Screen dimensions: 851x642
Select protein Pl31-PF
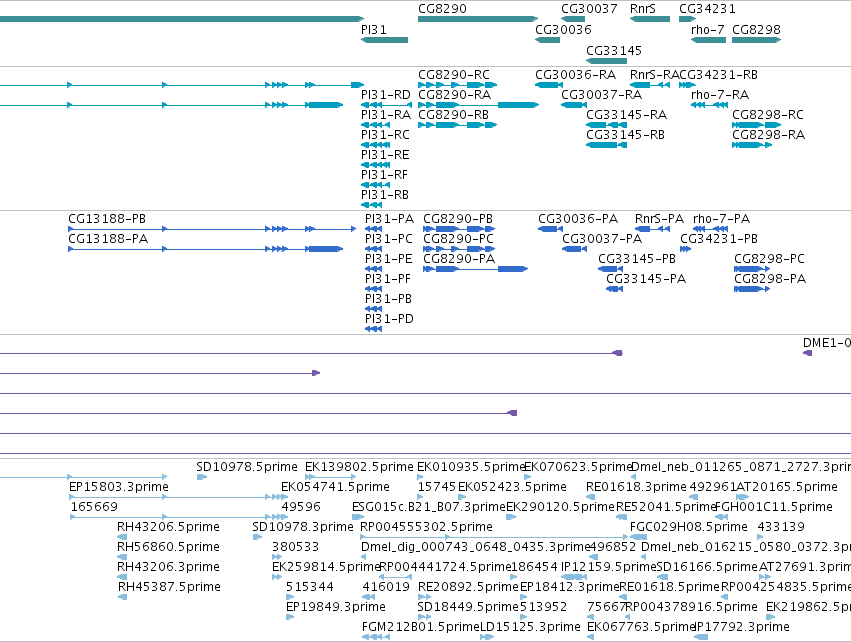point(373,289)
